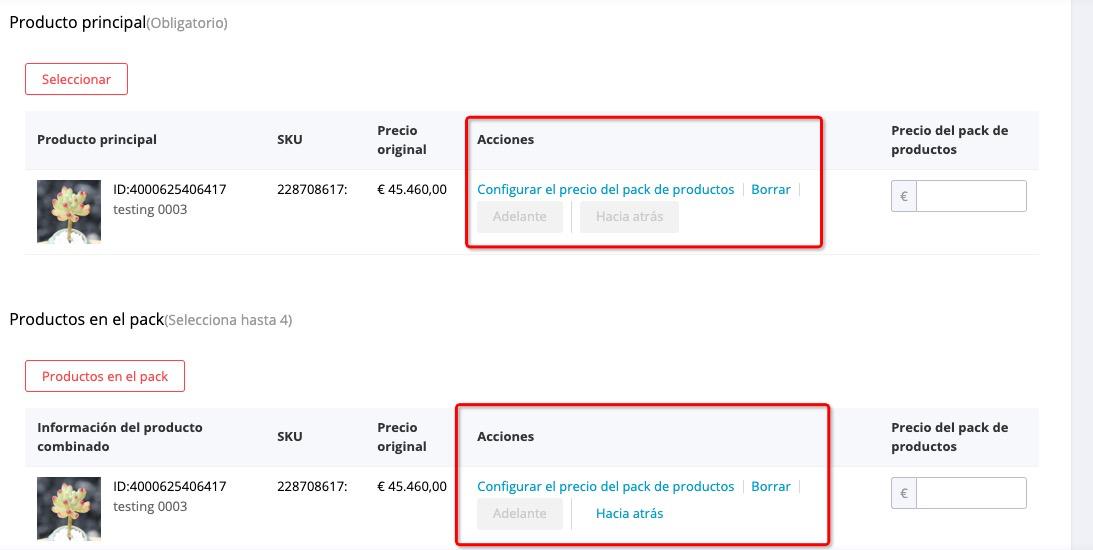Click Borrar in the Producto principal row
Screen dimensions: 1093x550
tap(770, 189)
